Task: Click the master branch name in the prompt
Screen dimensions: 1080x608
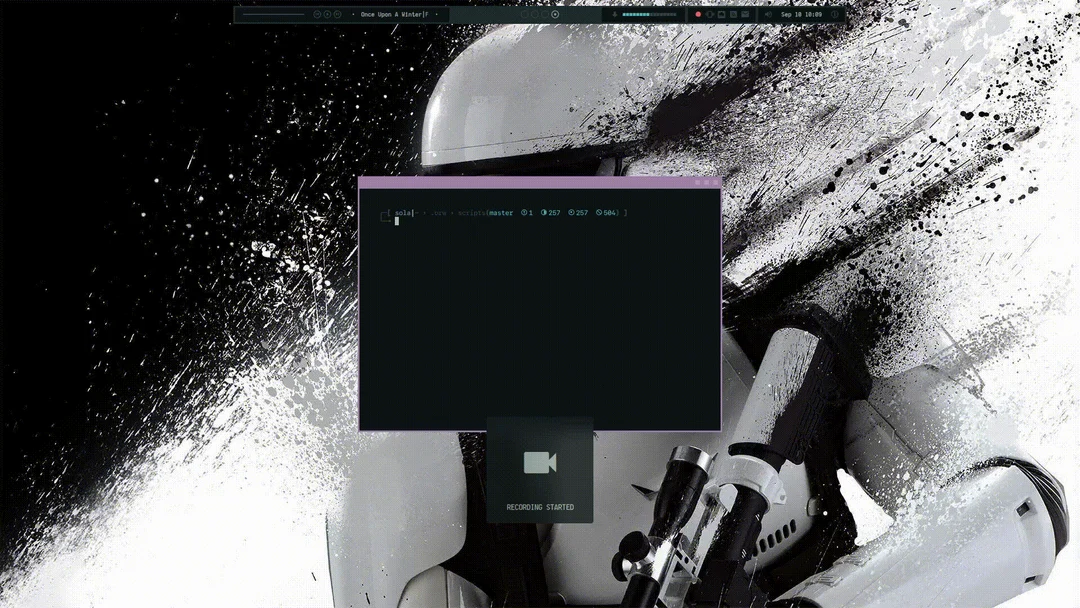Action: pos(500,212)
